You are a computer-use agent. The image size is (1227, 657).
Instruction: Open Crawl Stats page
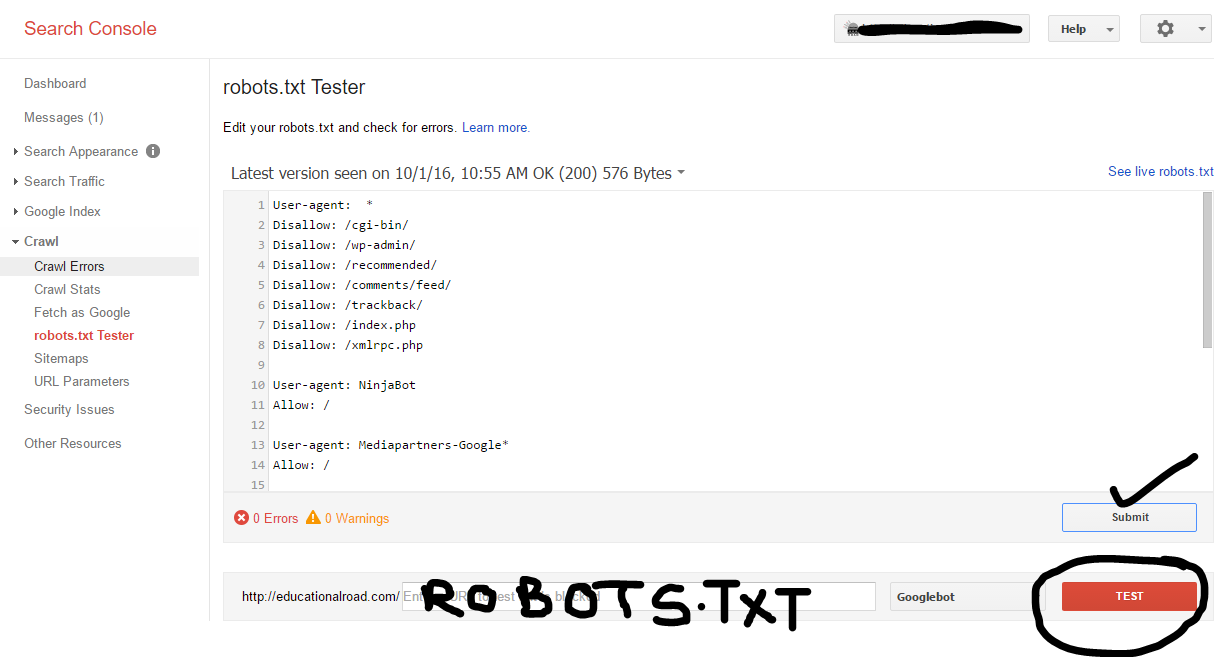67,290
